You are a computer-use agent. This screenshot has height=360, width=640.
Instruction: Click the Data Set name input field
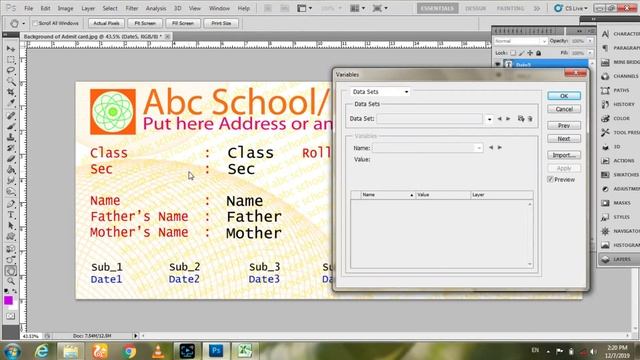coord(429,119)
